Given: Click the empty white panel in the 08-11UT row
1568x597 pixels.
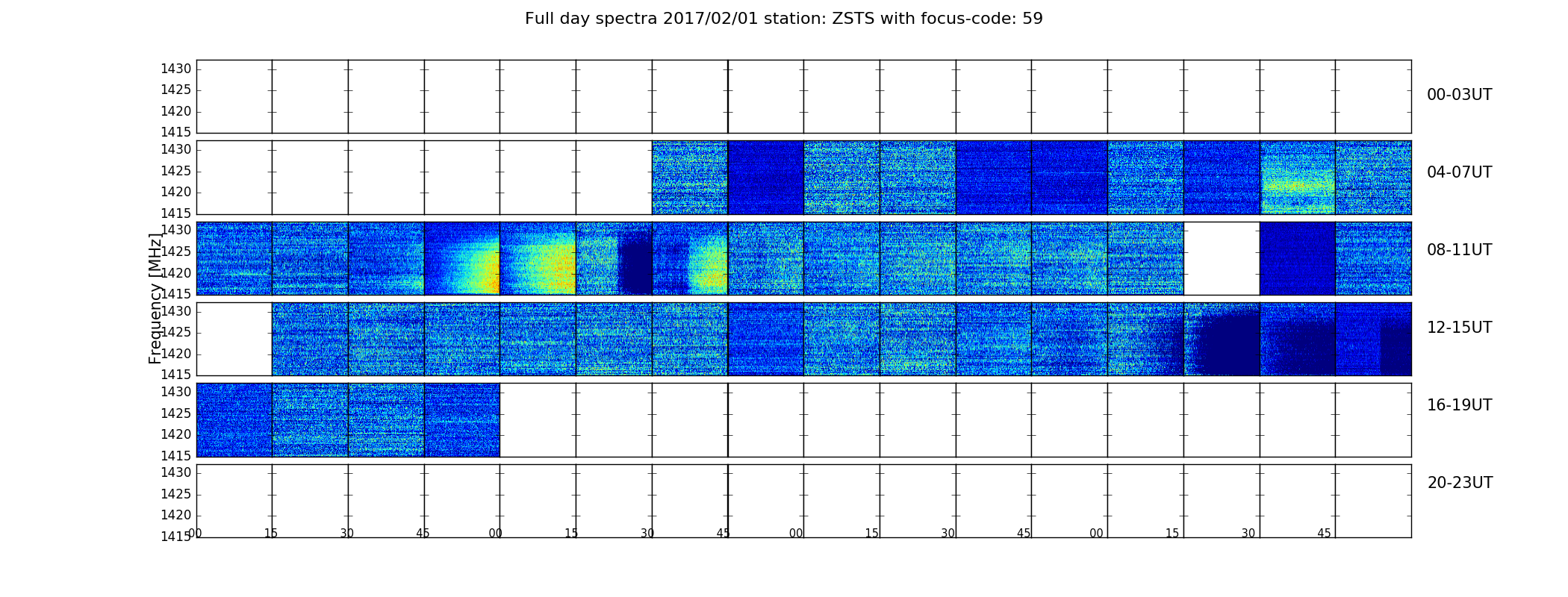Looking at the screenshot, I should (1222, 258).
